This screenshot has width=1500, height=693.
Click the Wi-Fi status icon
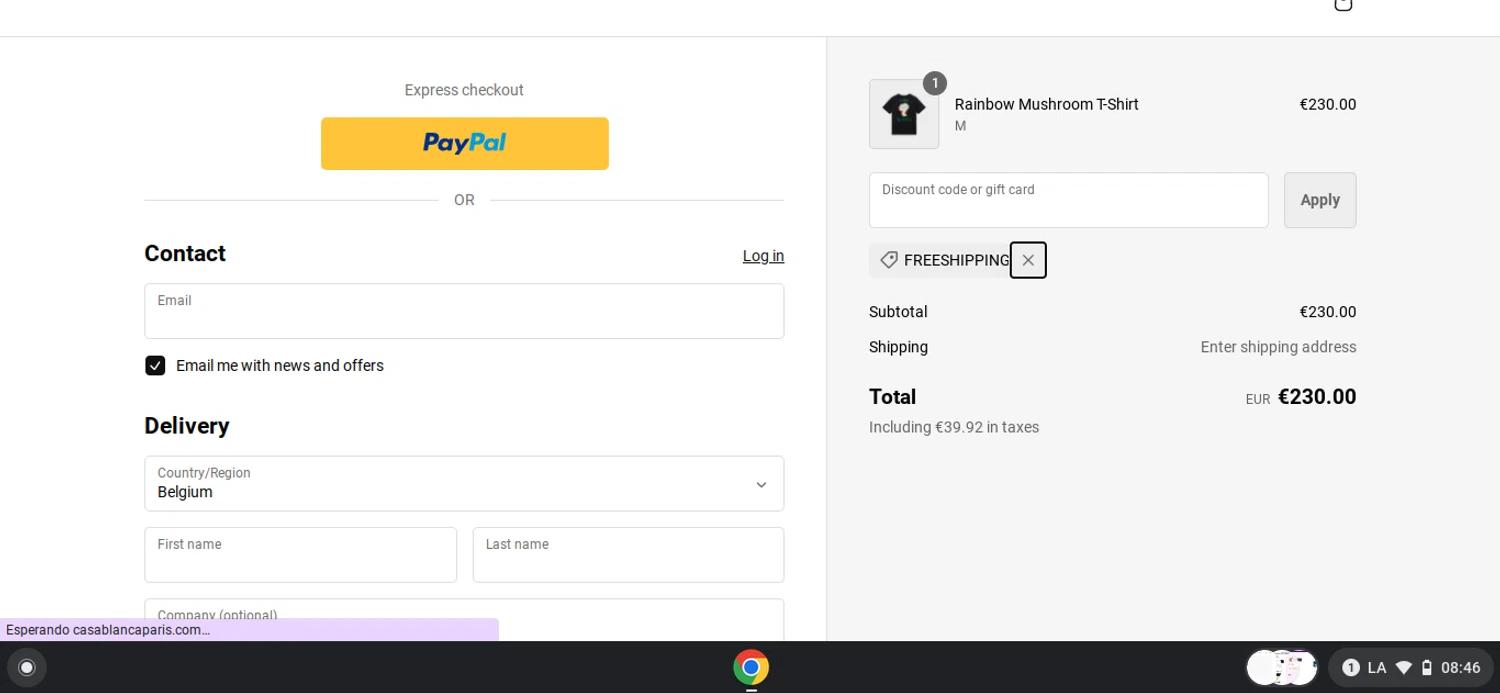(1404, 667)
